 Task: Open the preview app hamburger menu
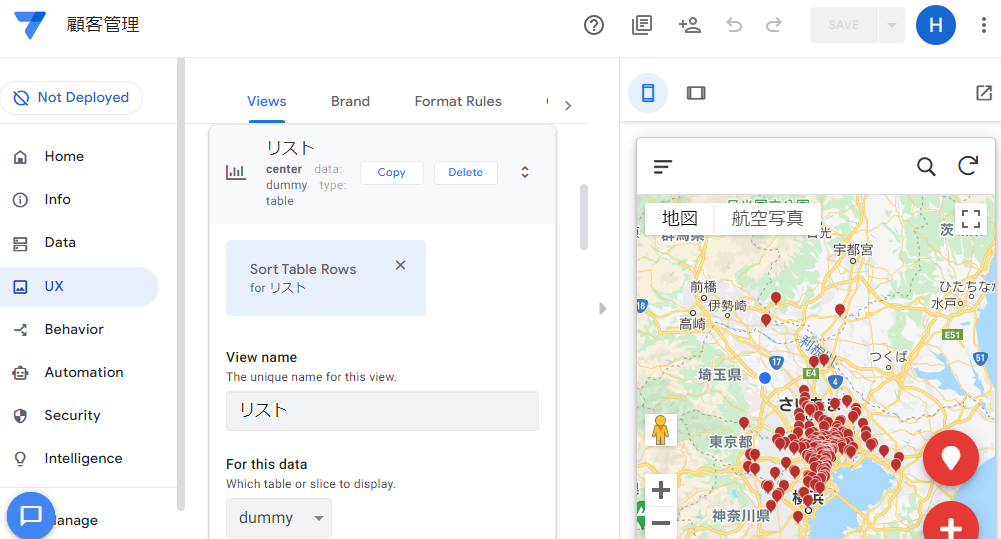(663, 167)
